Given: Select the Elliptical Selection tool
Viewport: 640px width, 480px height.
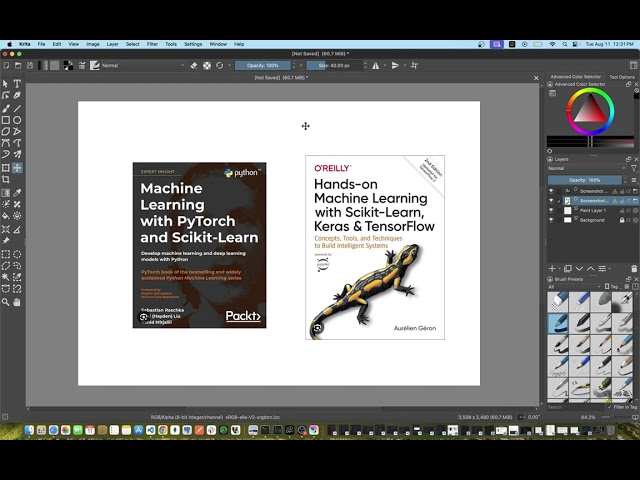Looking at the screenshot, I should coord(17,254).
